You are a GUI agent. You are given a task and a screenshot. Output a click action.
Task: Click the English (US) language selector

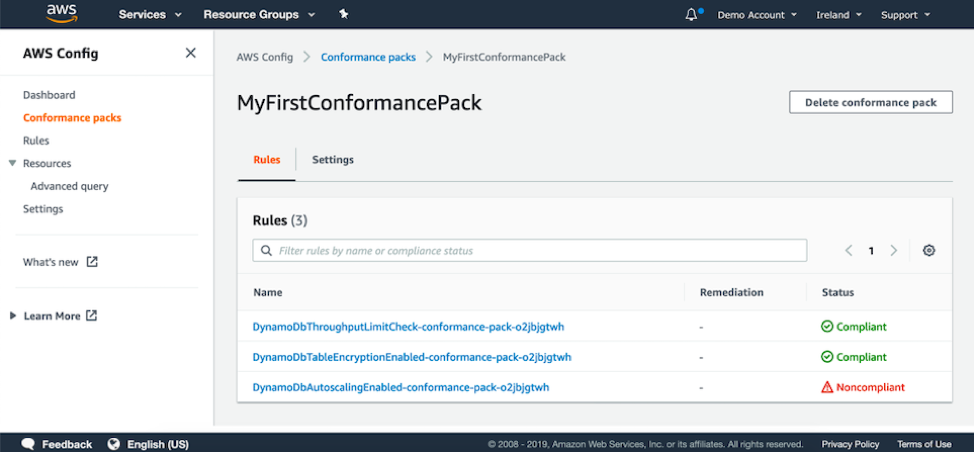click(x=158, y=444)
